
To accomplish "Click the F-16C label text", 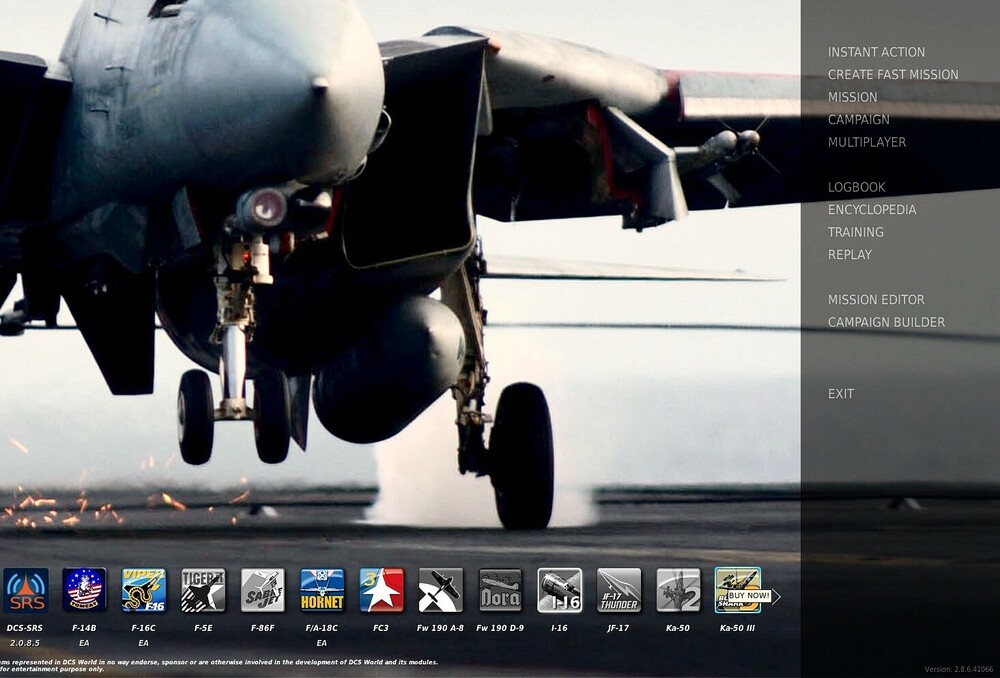I will point(143,628).
